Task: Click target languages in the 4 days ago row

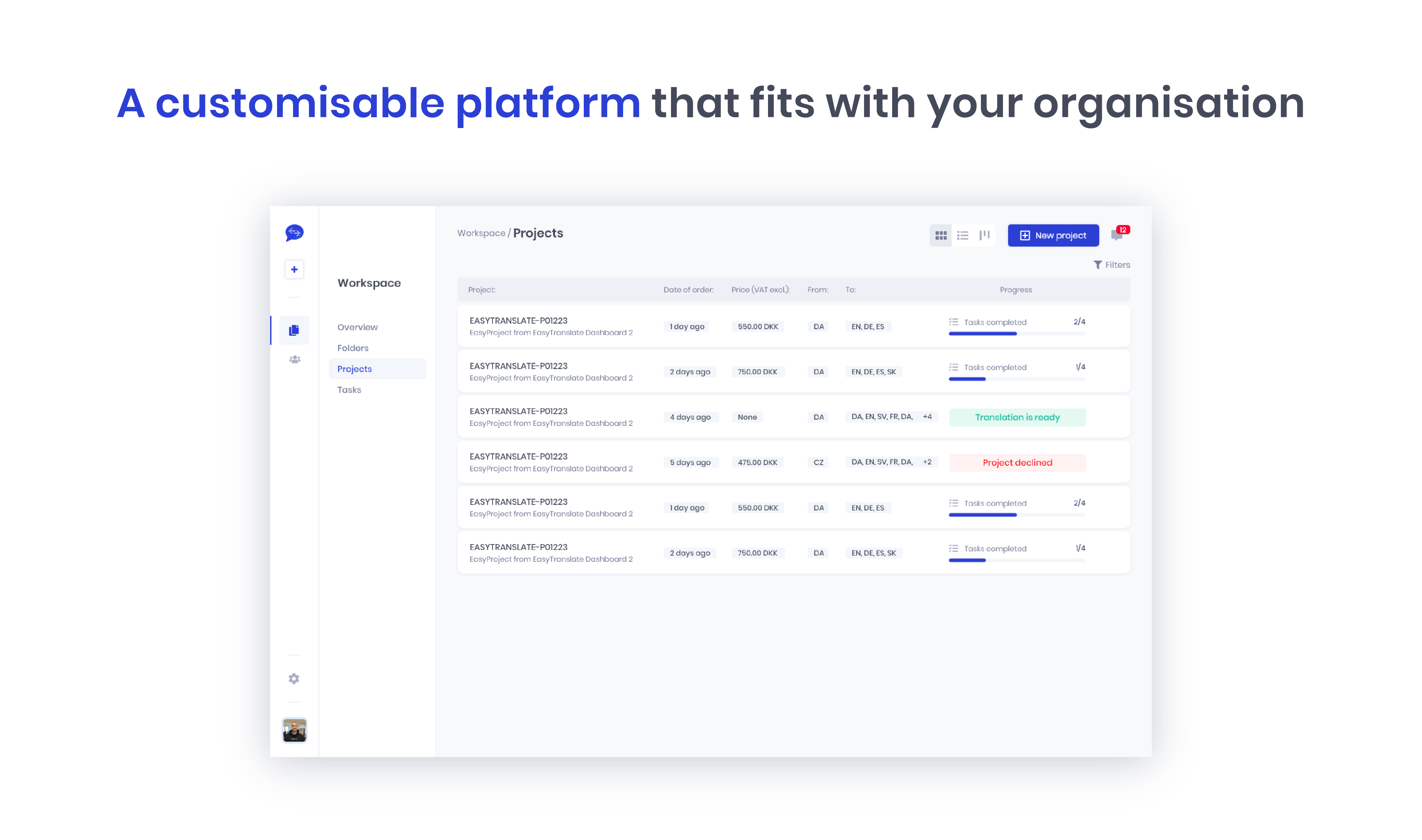Action: (x=882, y=417)
